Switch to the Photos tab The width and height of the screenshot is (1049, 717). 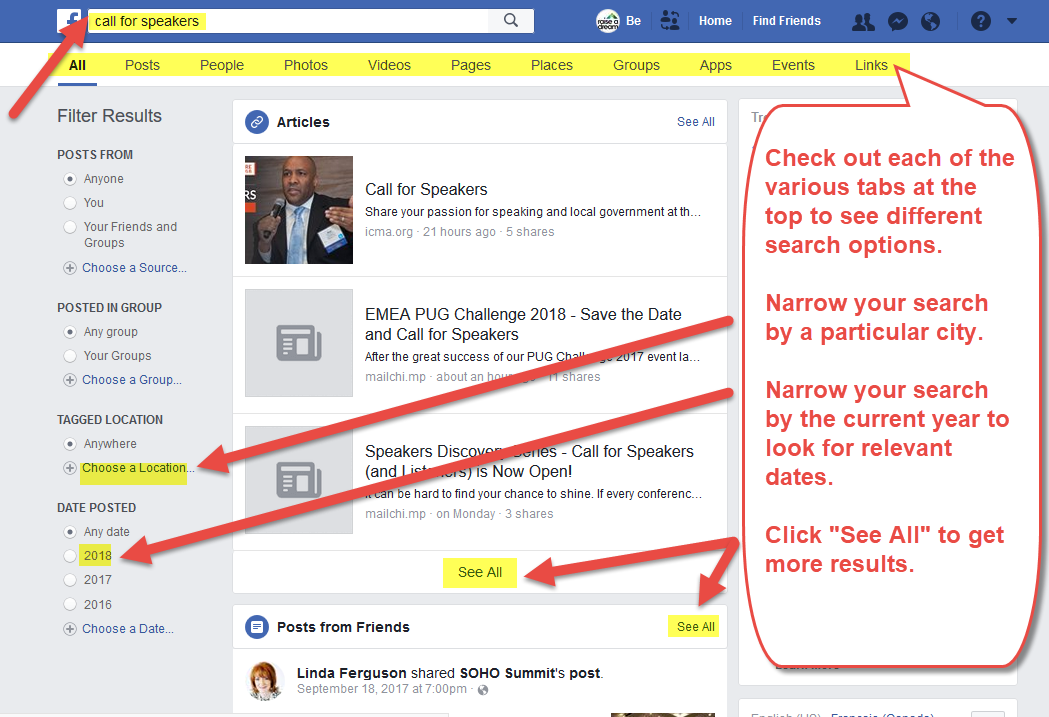pos(306,66)
